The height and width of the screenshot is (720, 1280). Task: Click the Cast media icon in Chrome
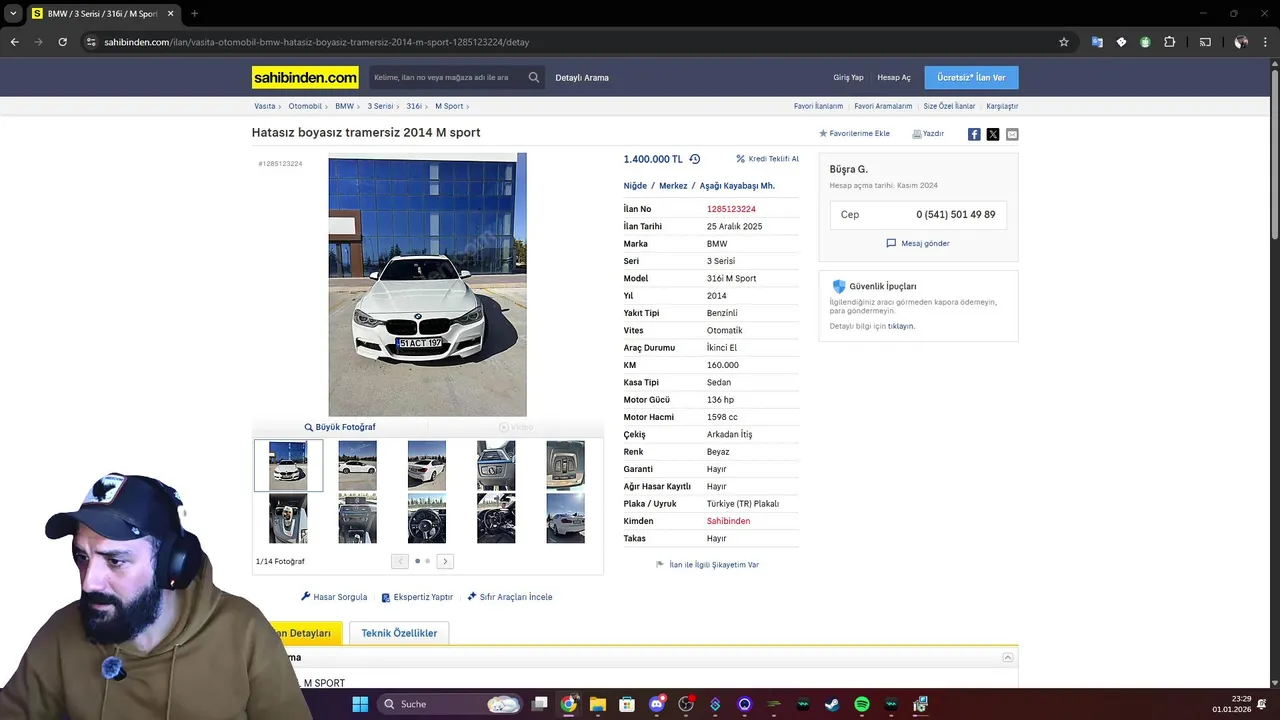[x=1205, y=42]
